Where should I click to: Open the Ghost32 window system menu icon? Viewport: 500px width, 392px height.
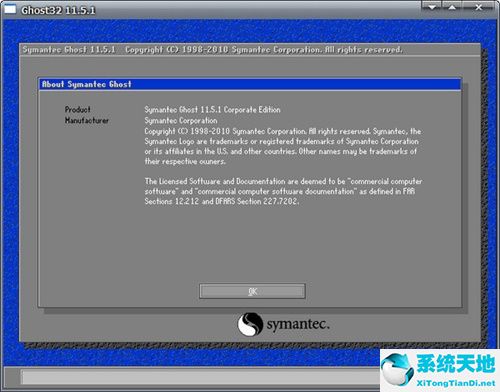click(x=10, y=9)
